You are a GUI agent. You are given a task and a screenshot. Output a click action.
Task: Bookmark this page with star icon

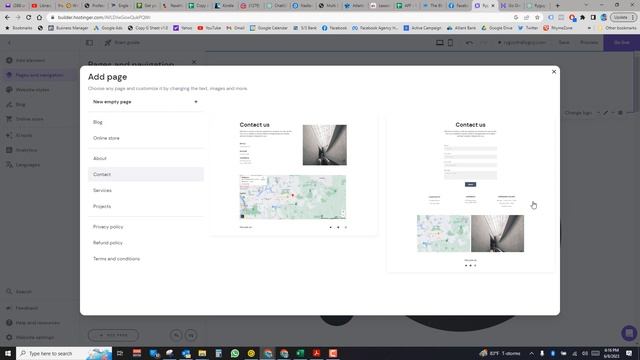pos(537,18)
